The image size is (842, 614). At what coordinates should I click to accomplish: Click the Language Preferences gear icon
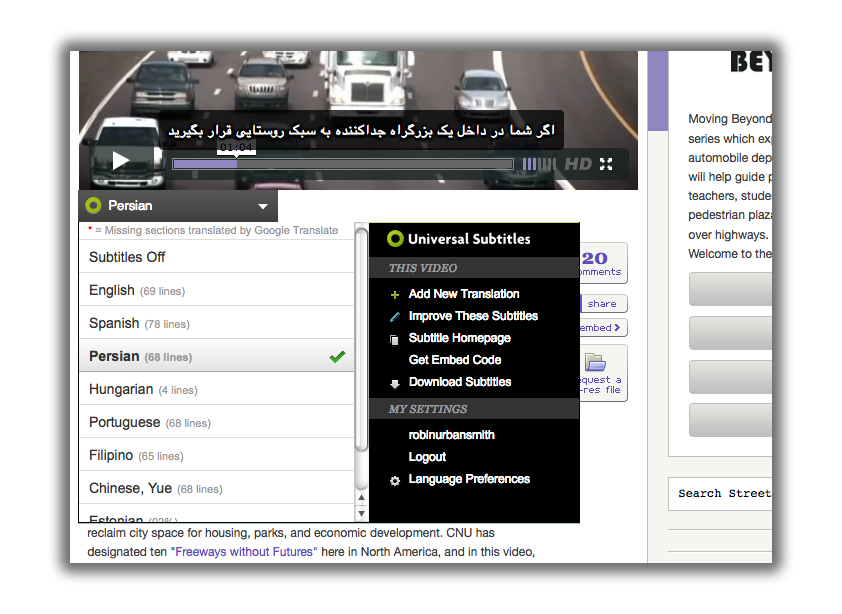coord(395,480)
